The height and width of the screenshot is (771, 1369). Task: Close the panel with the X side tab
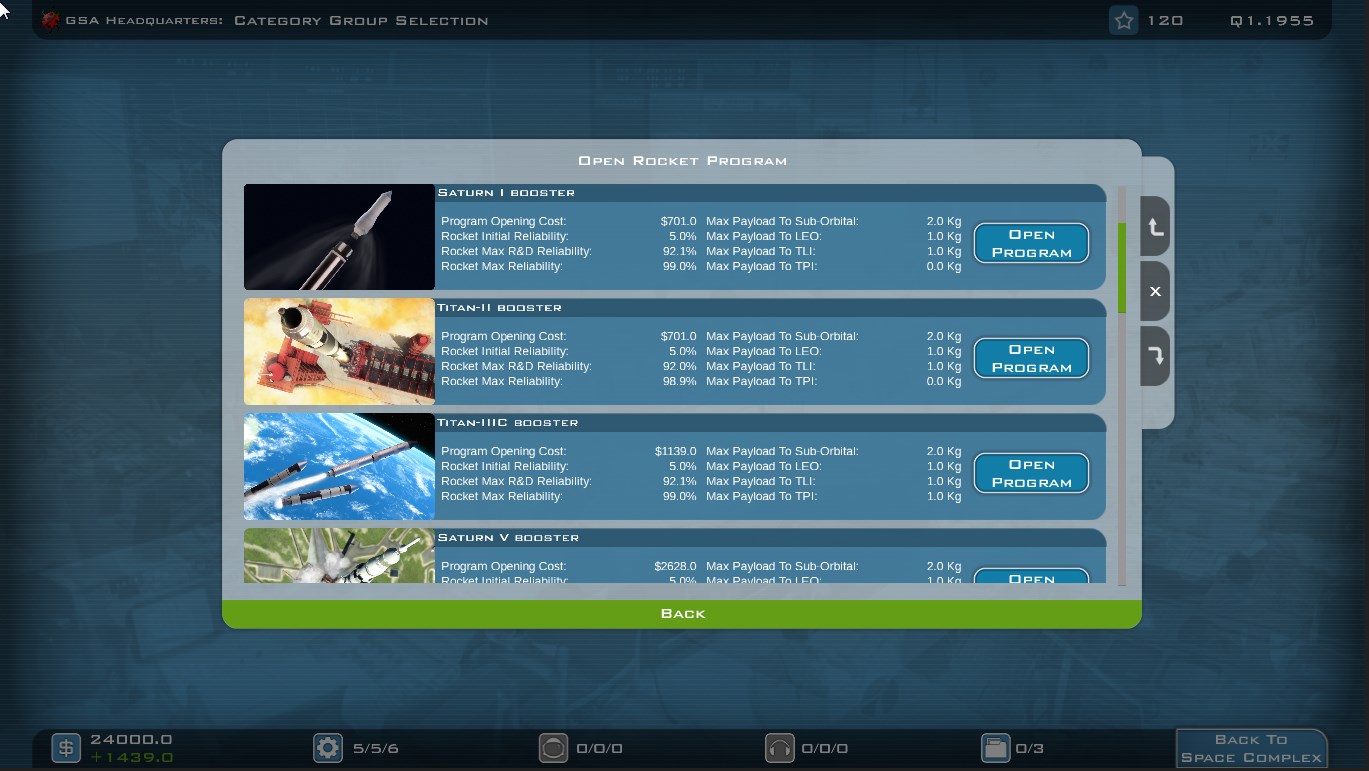[1155, 292]
